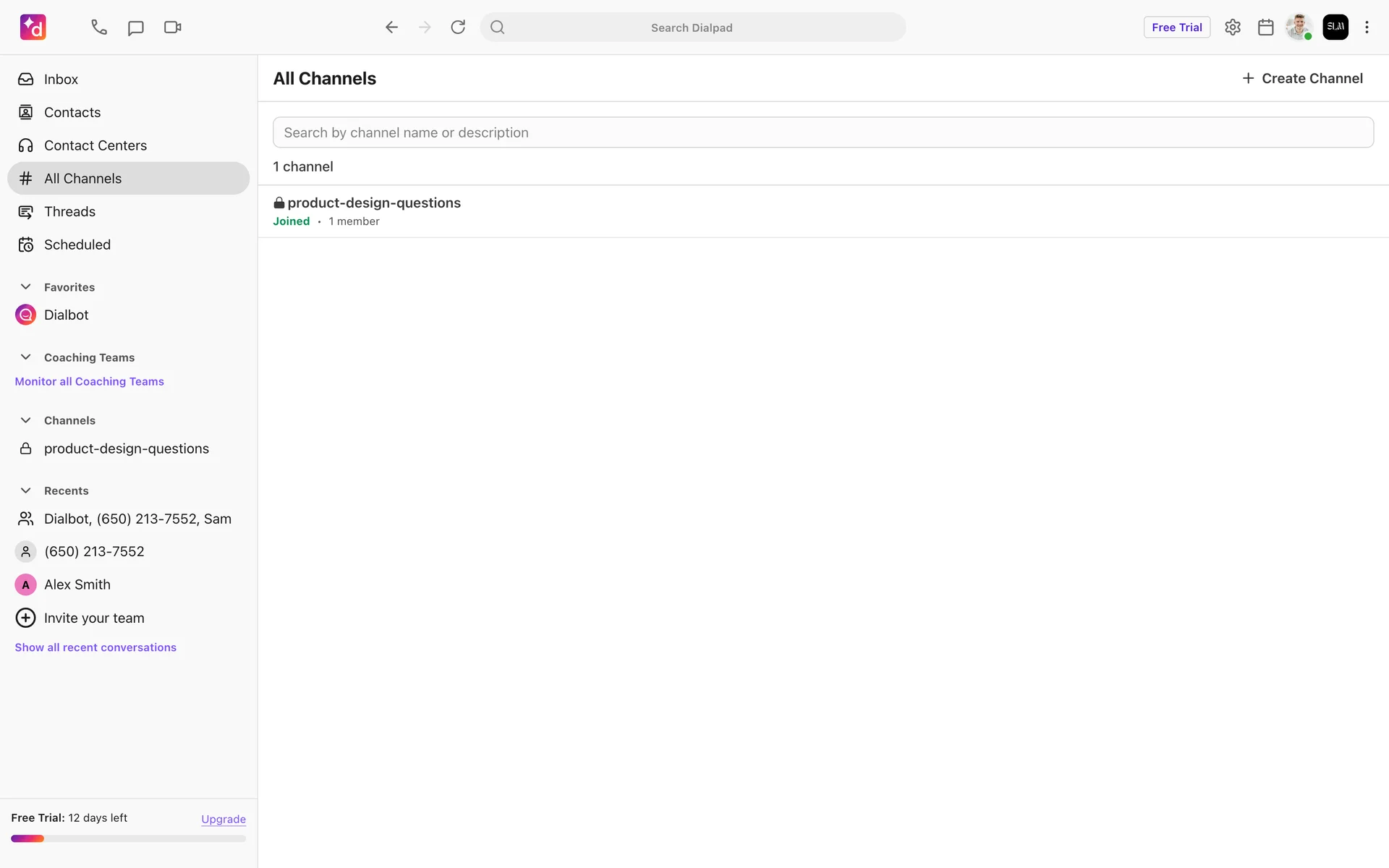This screenshot has height=868, width=1389.
Task: Click the user profile avatar
Action: (x=1299, y=27)
